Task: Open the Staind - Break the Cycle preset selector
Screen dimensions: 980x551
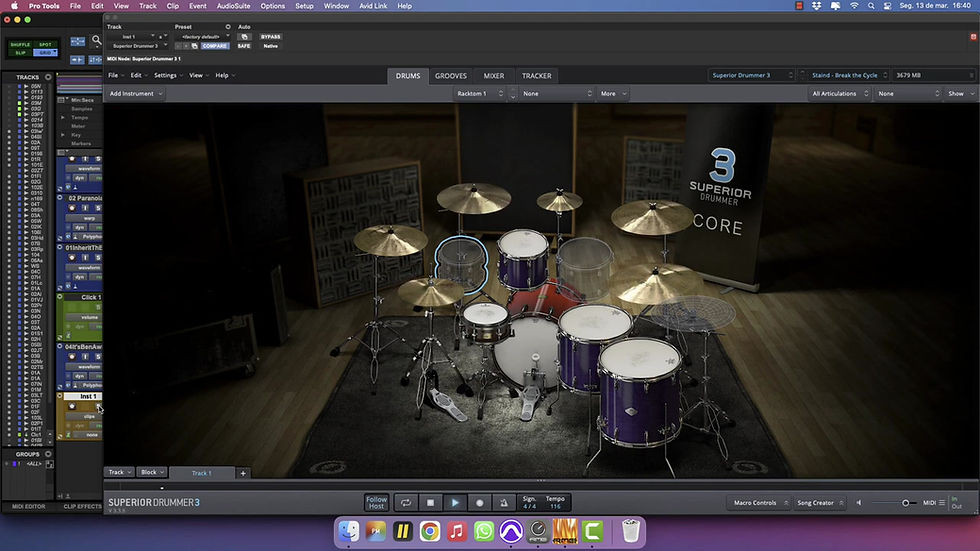Action: [848, 76]
